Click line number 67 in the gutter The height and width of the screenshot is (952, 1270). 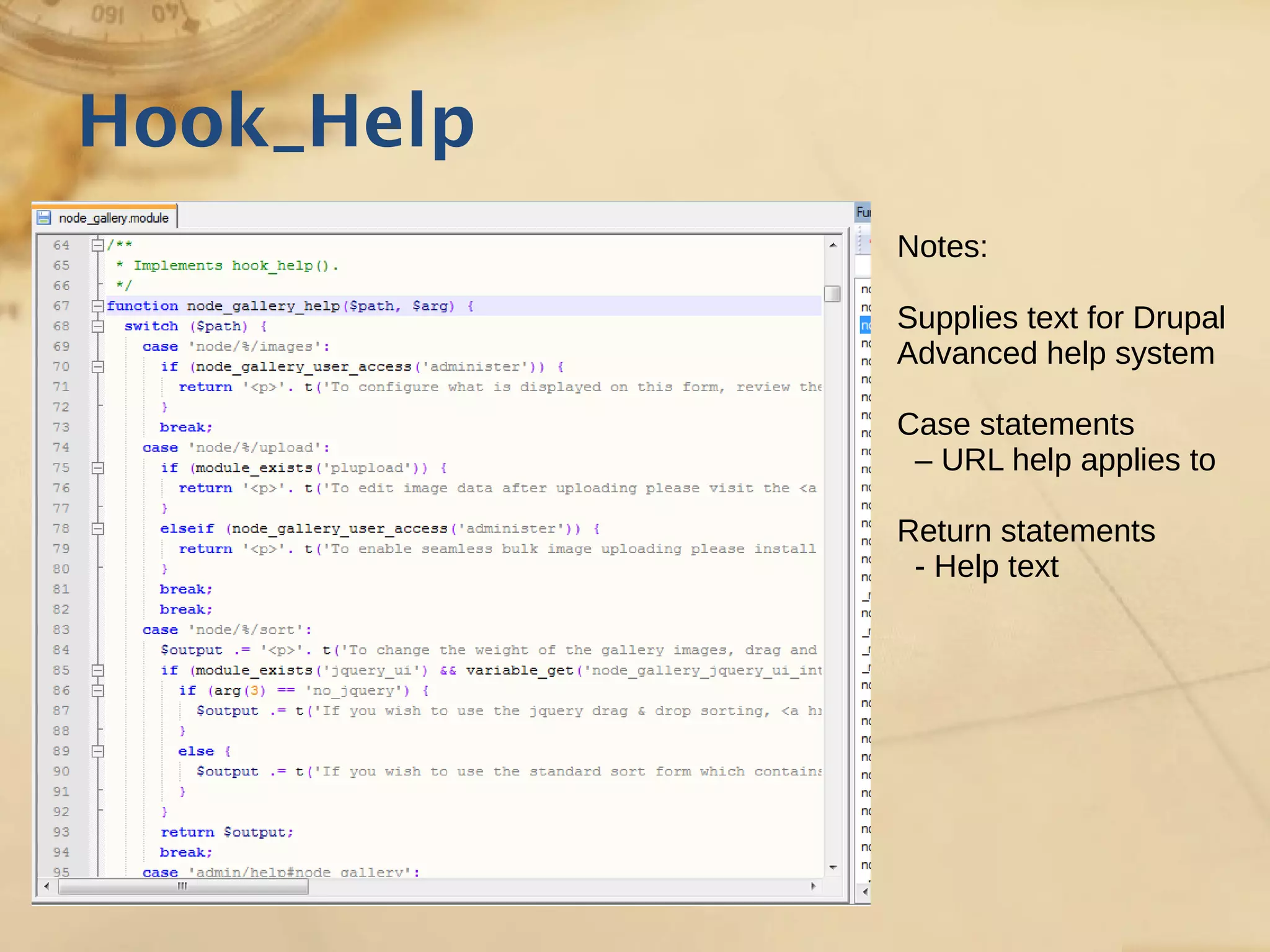(61, 306)
